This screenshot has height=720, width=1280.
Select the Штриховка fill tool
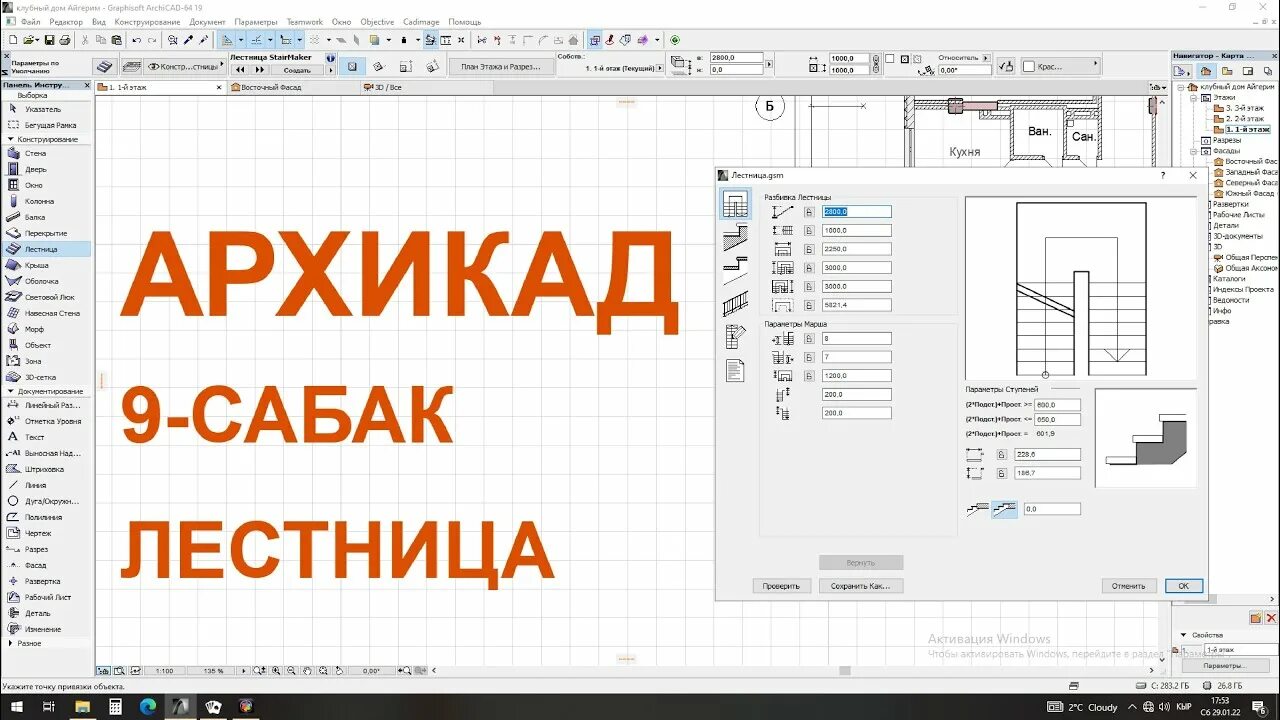coord(46,469)
